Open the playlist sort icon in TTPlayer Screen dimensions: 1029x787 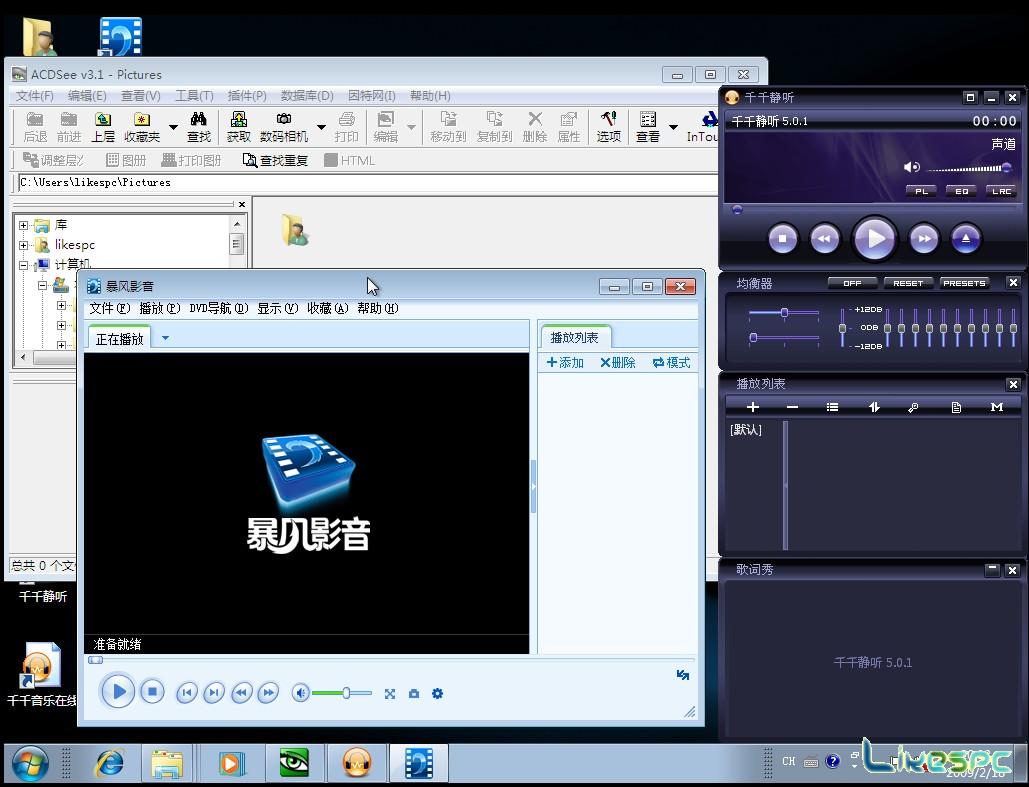[x=872, y=407]
